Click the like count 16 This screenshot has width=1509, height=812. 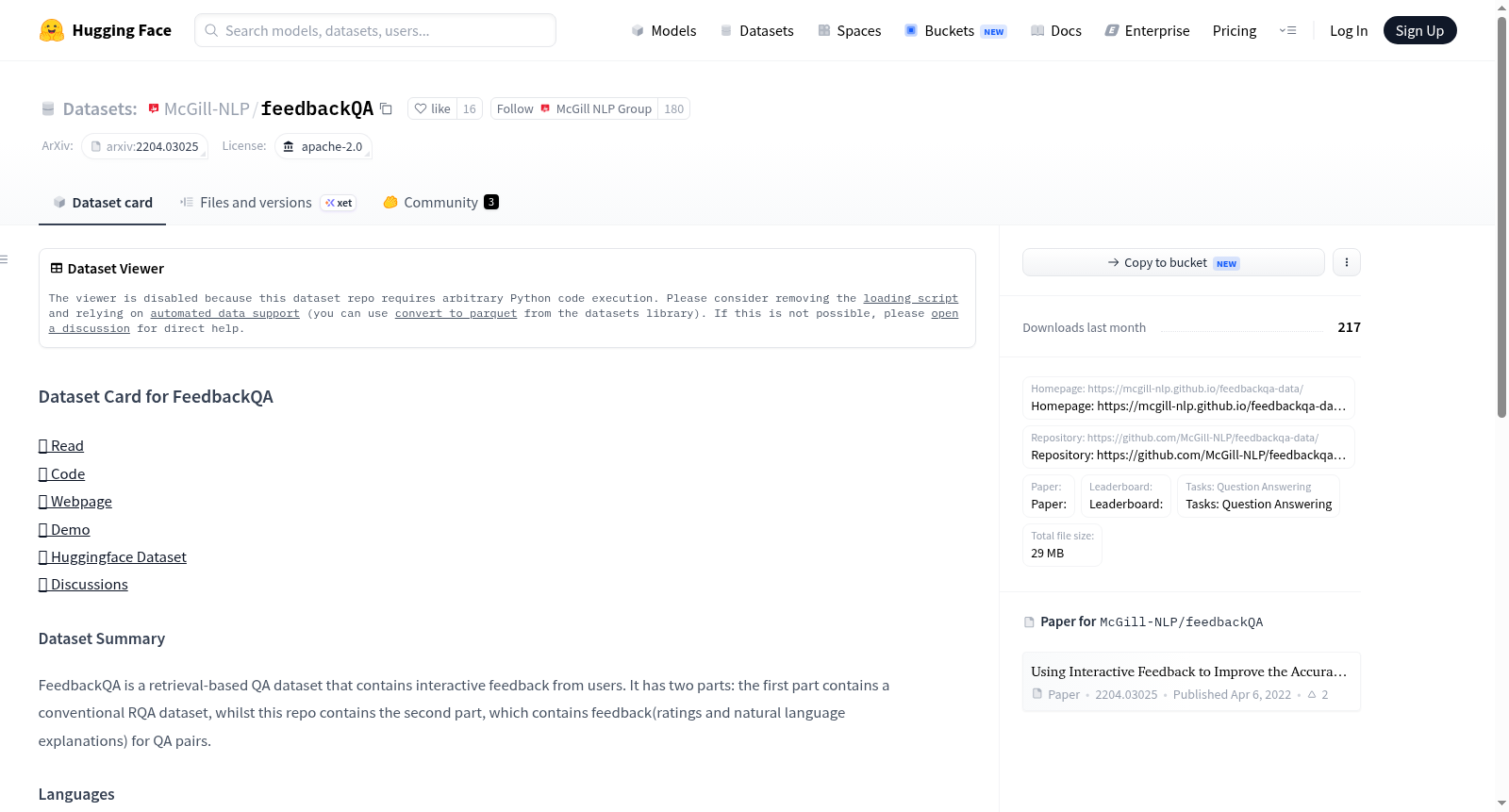470,108
